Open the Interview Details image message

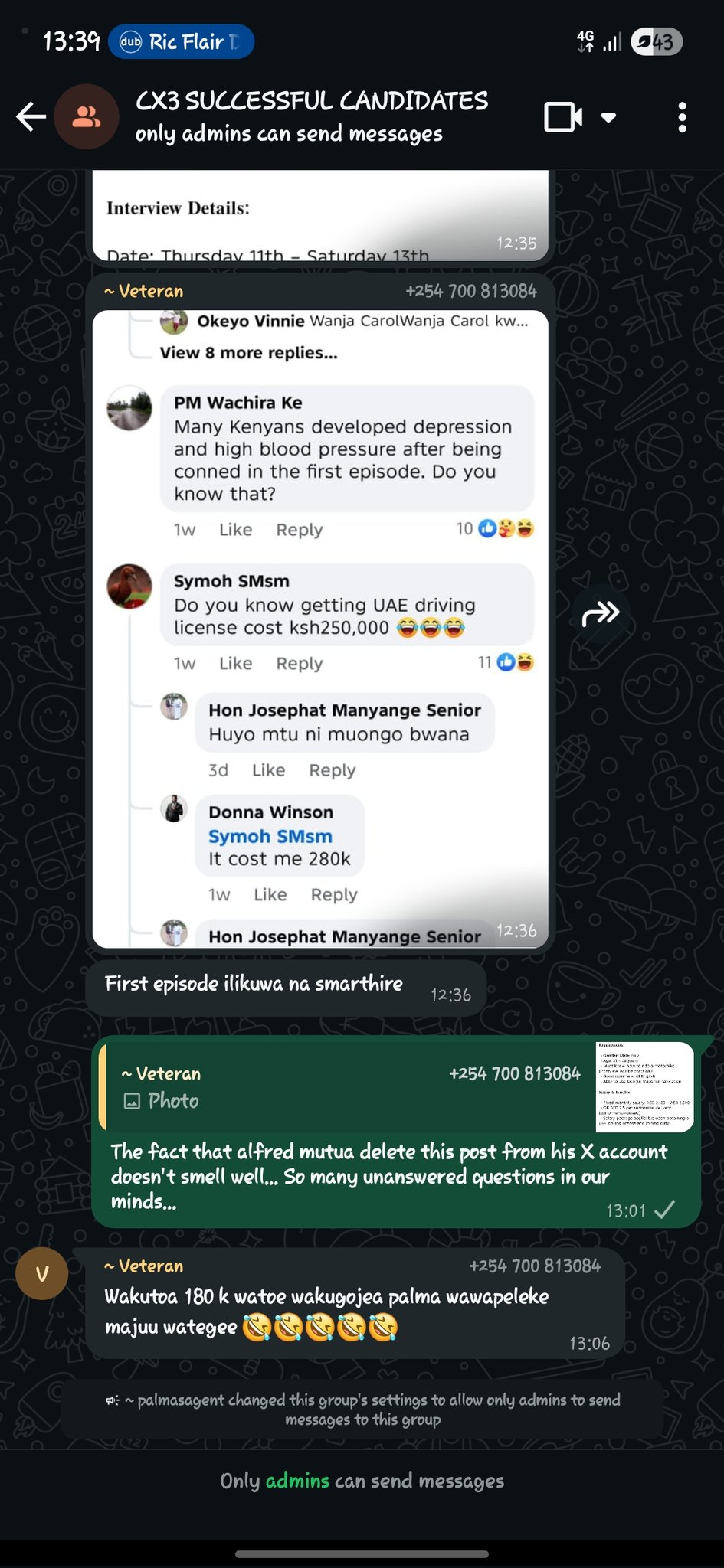click(x=320, y=215)
